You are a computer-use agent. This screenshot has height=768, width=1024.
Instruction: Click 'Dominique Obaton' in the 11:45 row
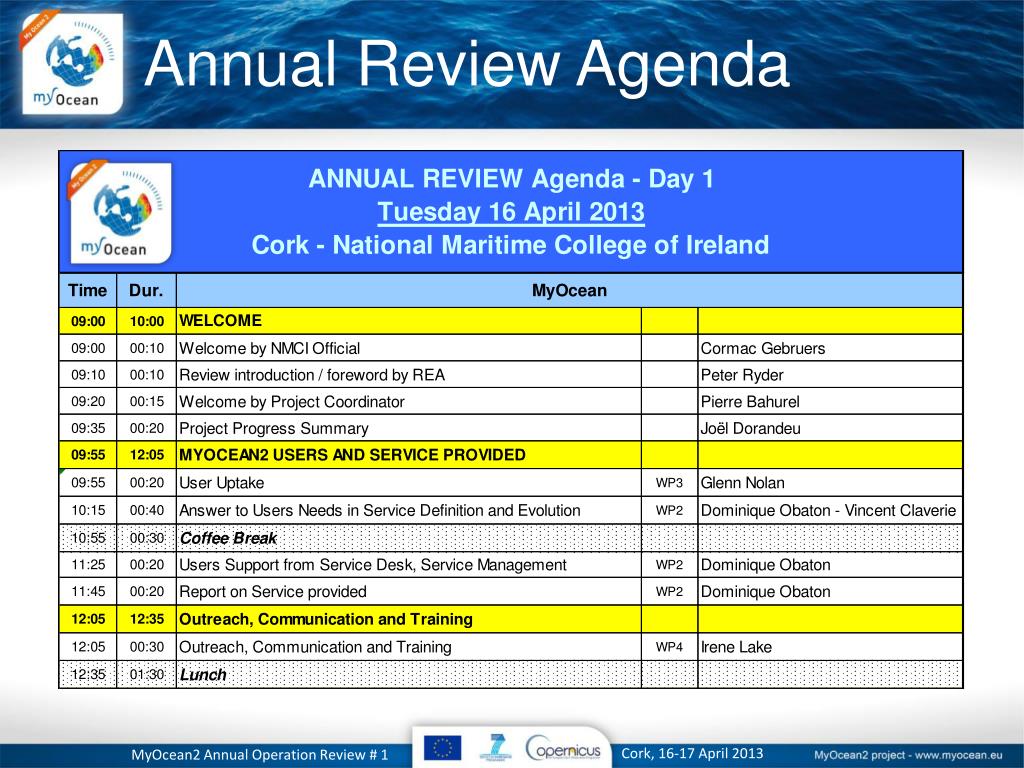765,592
